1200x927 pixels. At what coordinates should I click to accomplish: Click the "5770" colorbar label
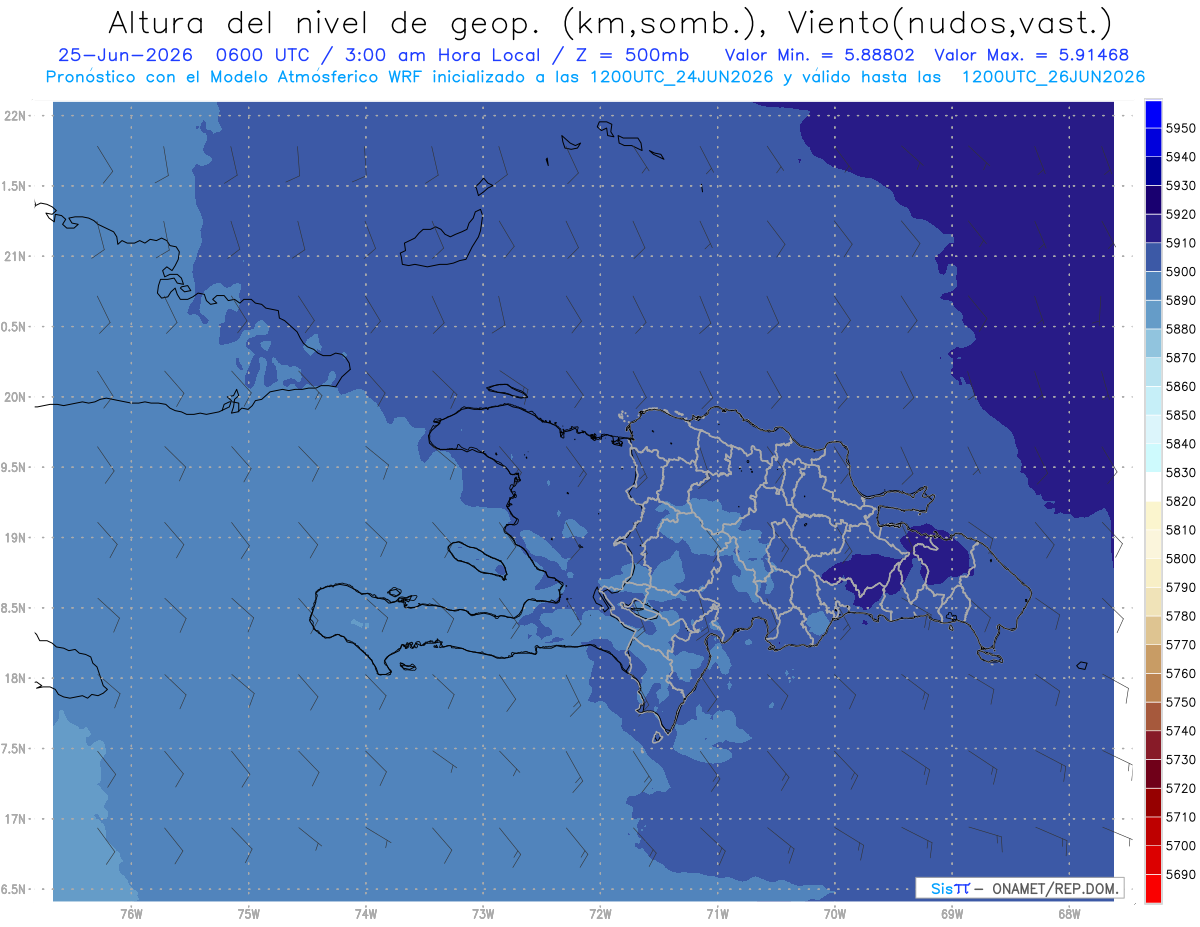pyautogui.click(x=1181, y=645)
